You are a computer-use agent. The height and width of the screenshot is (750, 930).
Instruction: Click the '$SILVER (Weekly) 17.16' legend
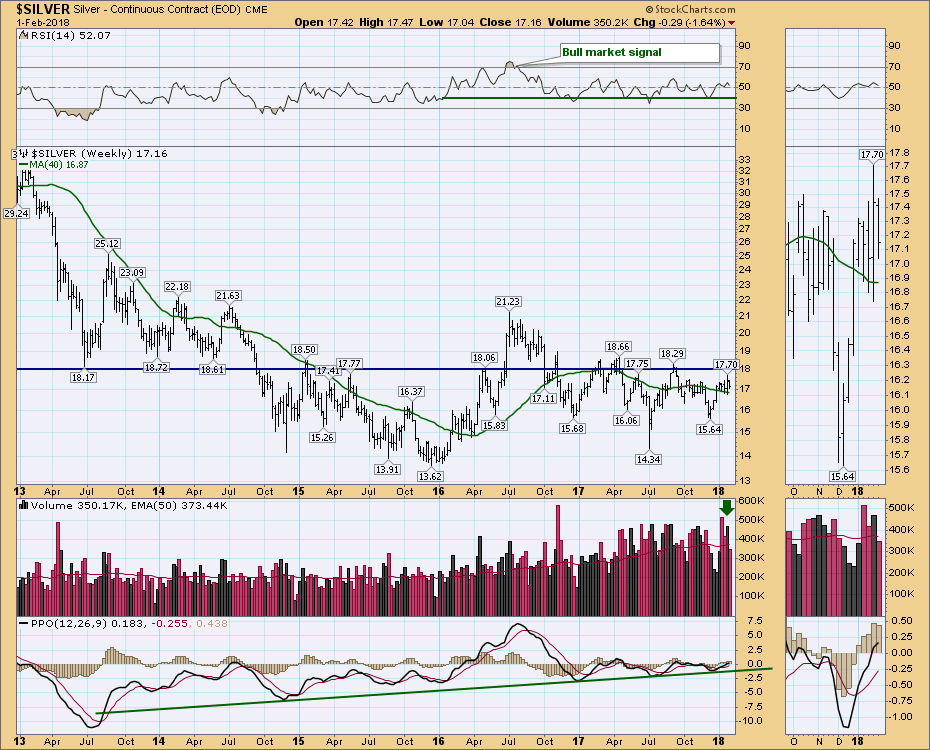click(x=99, y=154)
